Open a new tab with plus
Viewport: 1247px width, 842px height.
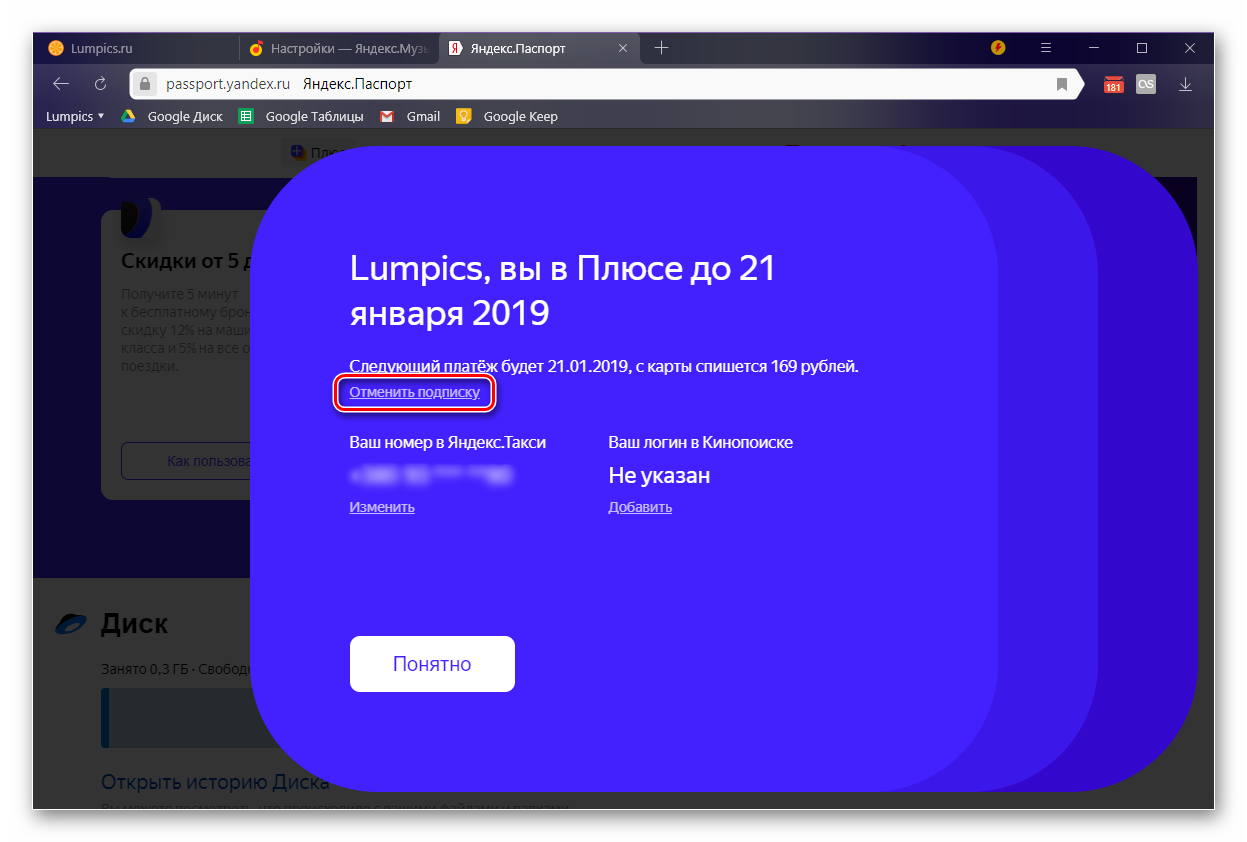[661, 47]
